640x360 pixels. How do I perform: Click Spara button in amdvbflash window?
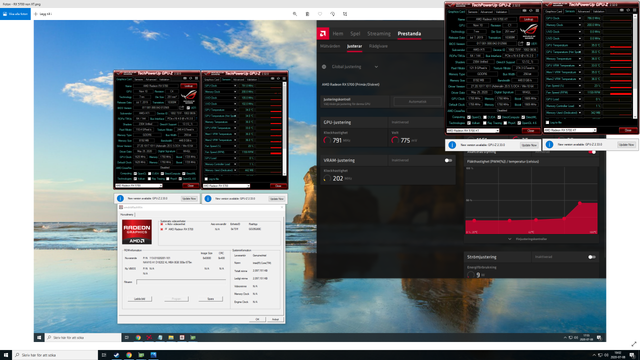tap(211, 299)
